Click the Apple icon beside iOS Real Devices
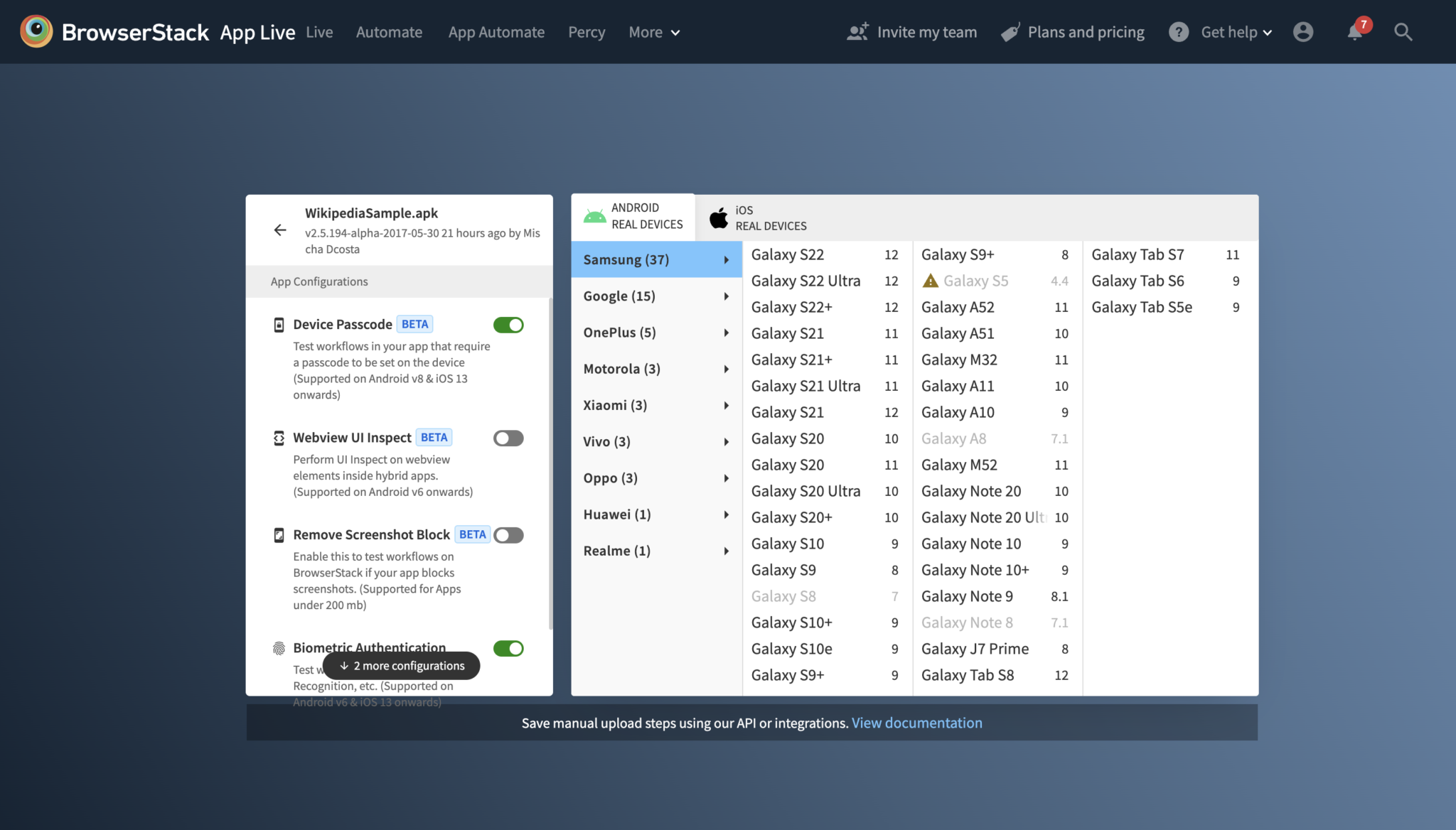The image size is (1456, 830). coord(717,217)
